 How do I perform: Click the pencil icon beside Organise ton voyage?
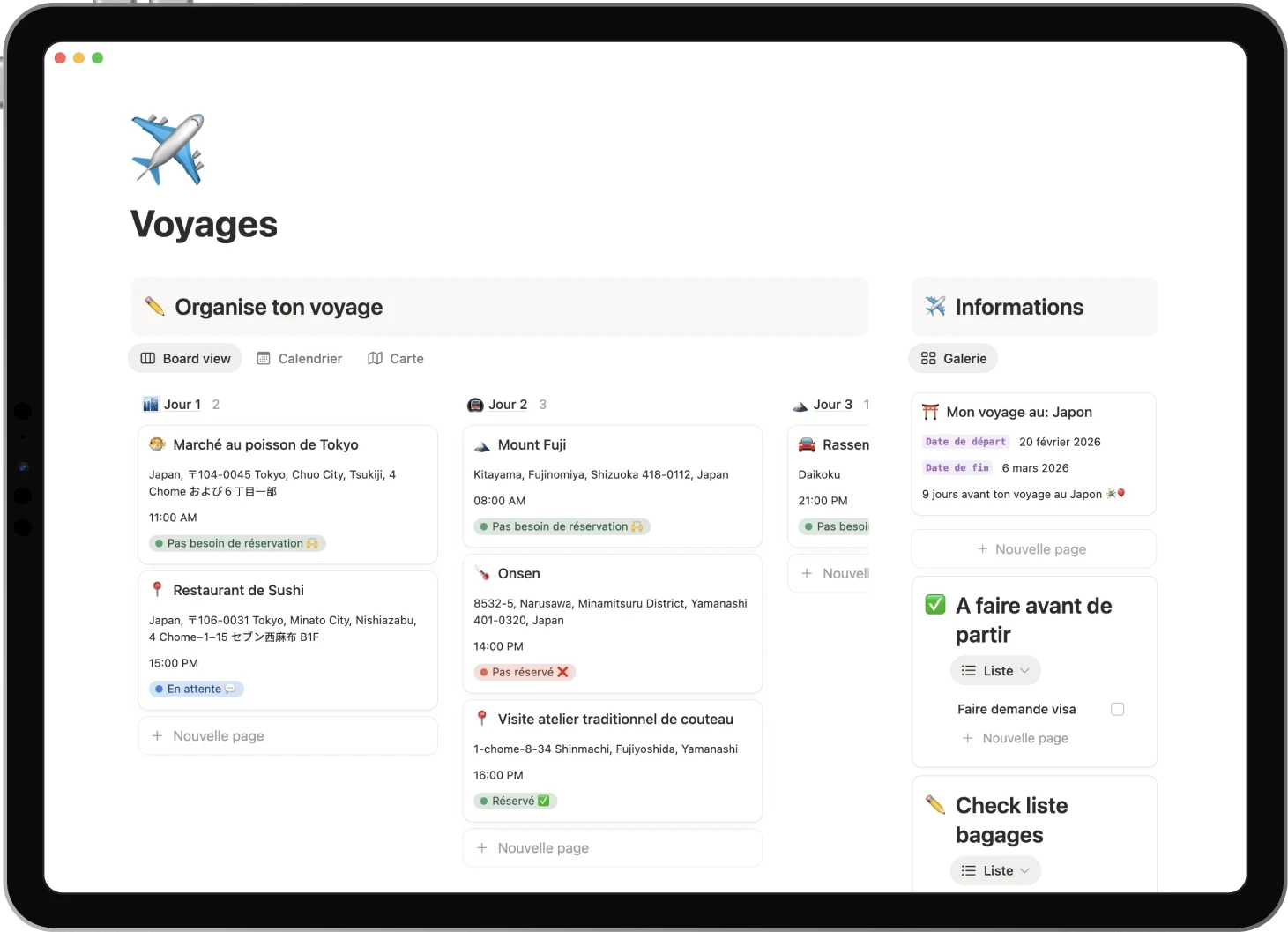[154, 306]
